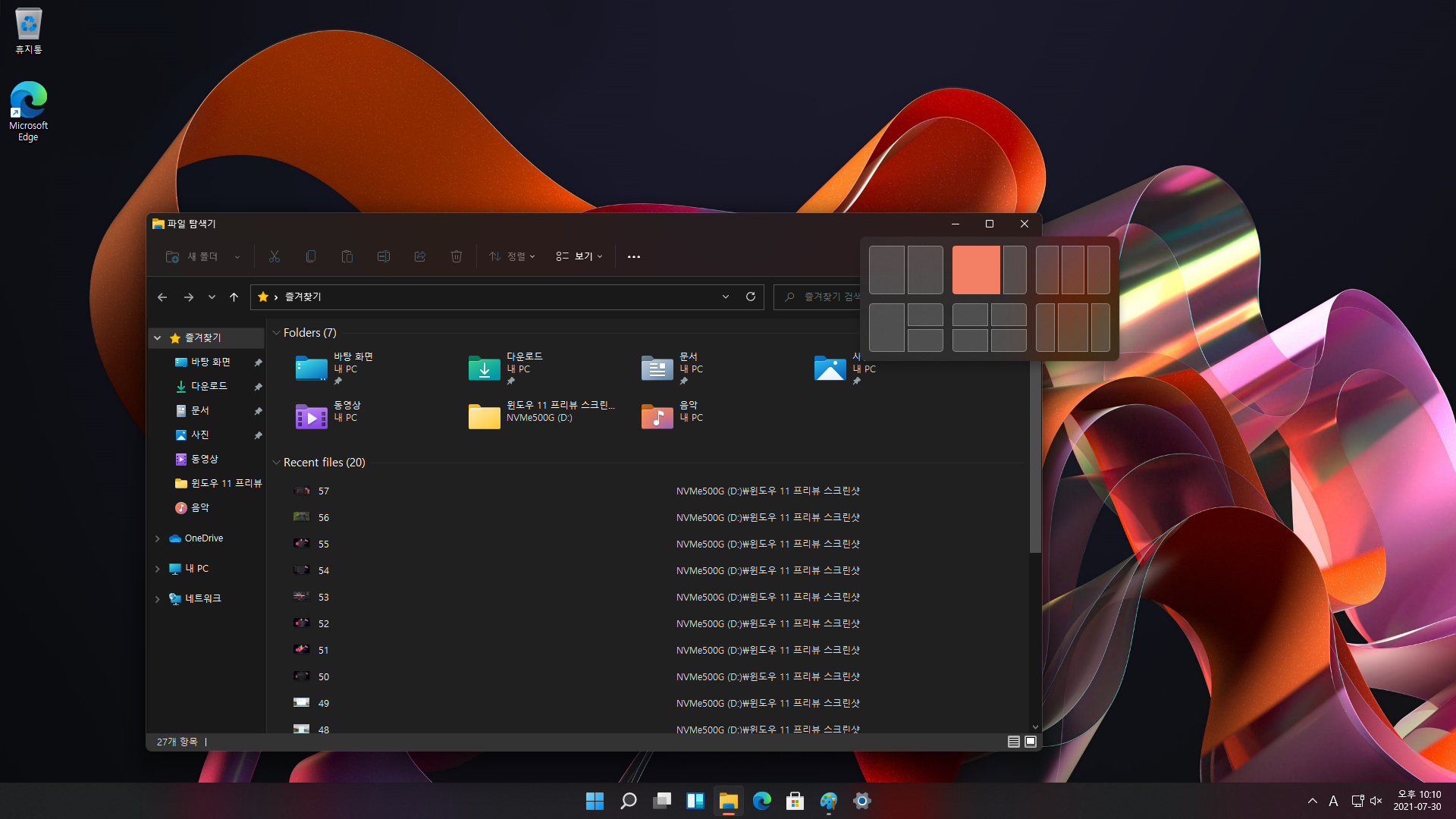Open the Start menu on the taskbar

point(595,801)
